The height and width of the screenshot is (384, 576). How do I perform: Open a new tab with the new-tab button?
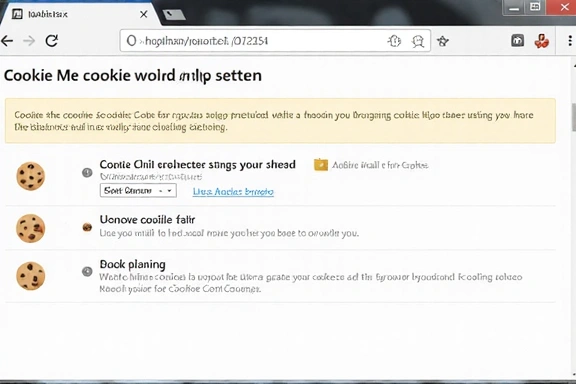174,15
